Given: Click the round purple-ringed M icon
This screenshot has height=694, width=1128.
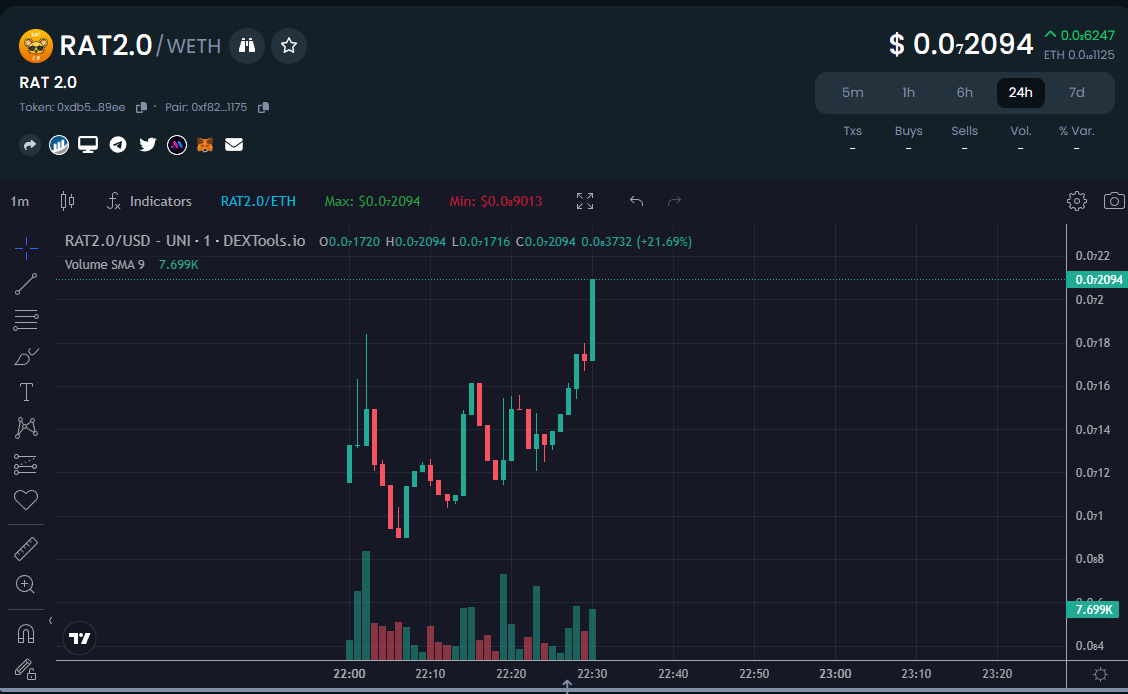Looking at the screenshot, I should pyautogui.click(x=177, y=145).
